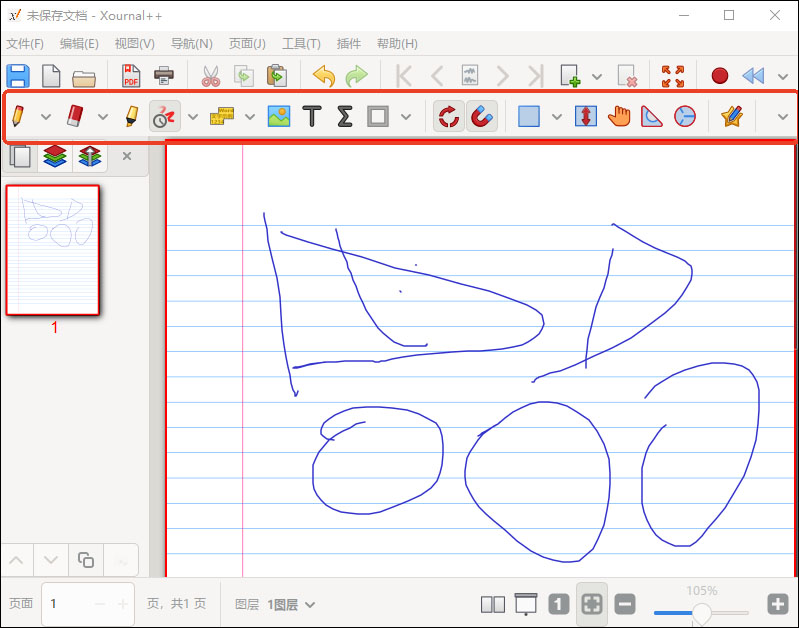Open the Eraser options dropdown arrow
The height and width of the screenshot is (628, 799).
(x=103, y=117)
